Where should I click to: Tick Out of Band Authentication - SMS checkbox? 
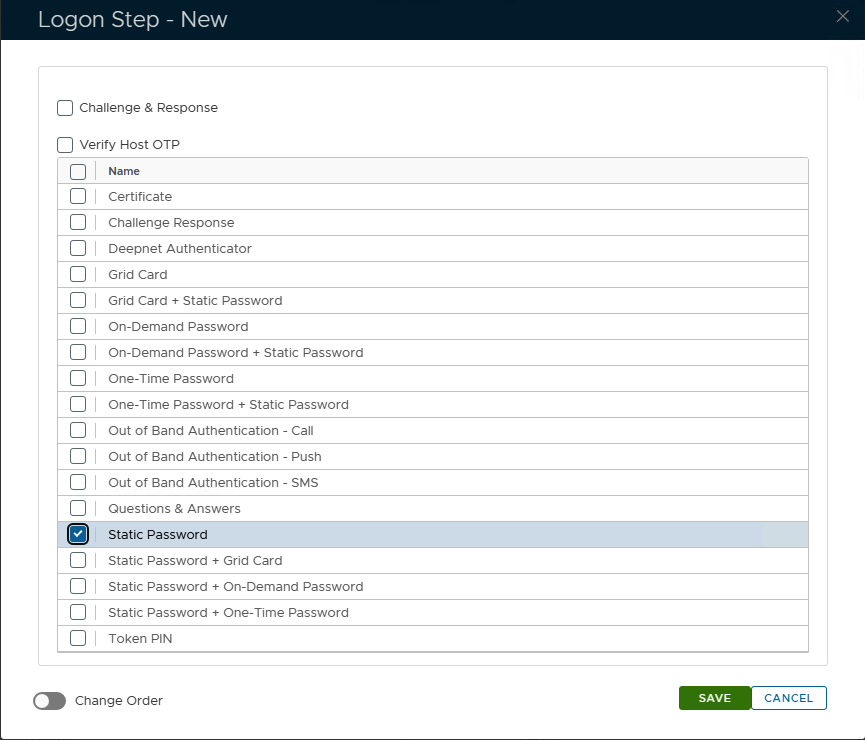(78, 483)
